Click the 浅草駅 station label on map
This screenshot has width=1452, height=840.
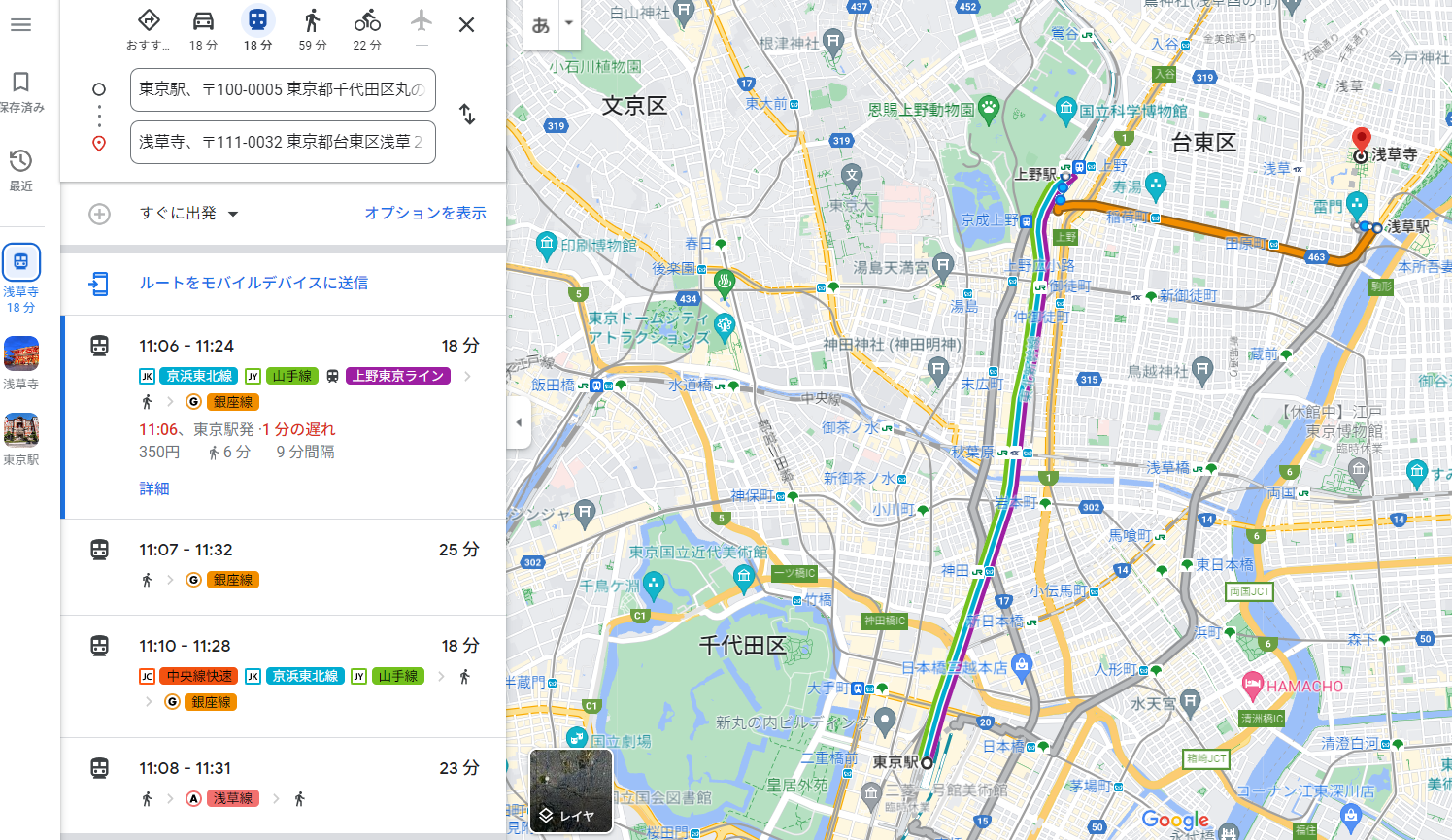pyautogui.click(x=1408, y=226)
